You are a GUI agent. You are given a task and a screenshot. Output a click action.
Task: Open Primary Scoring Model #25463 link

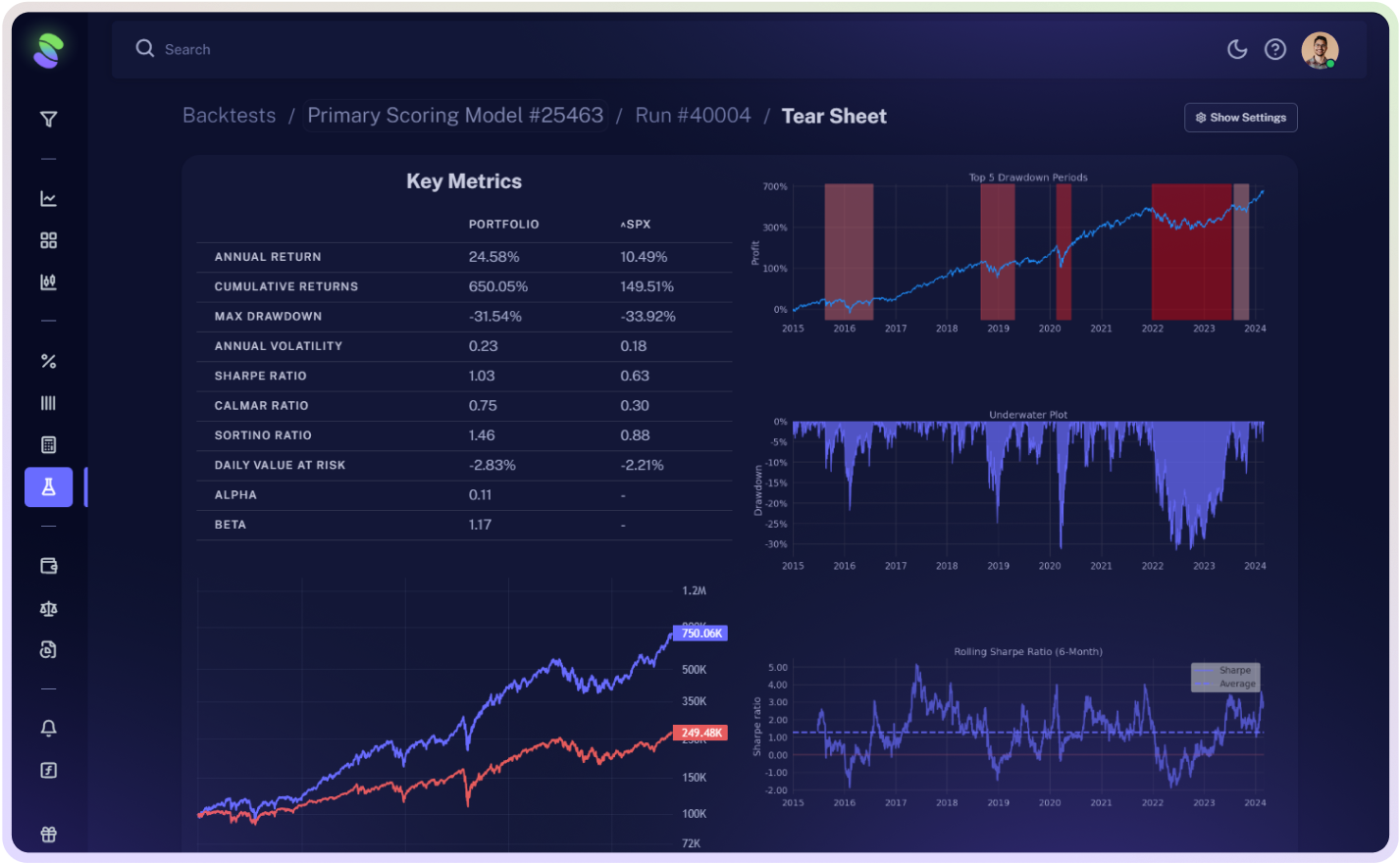tap(455, 115)
